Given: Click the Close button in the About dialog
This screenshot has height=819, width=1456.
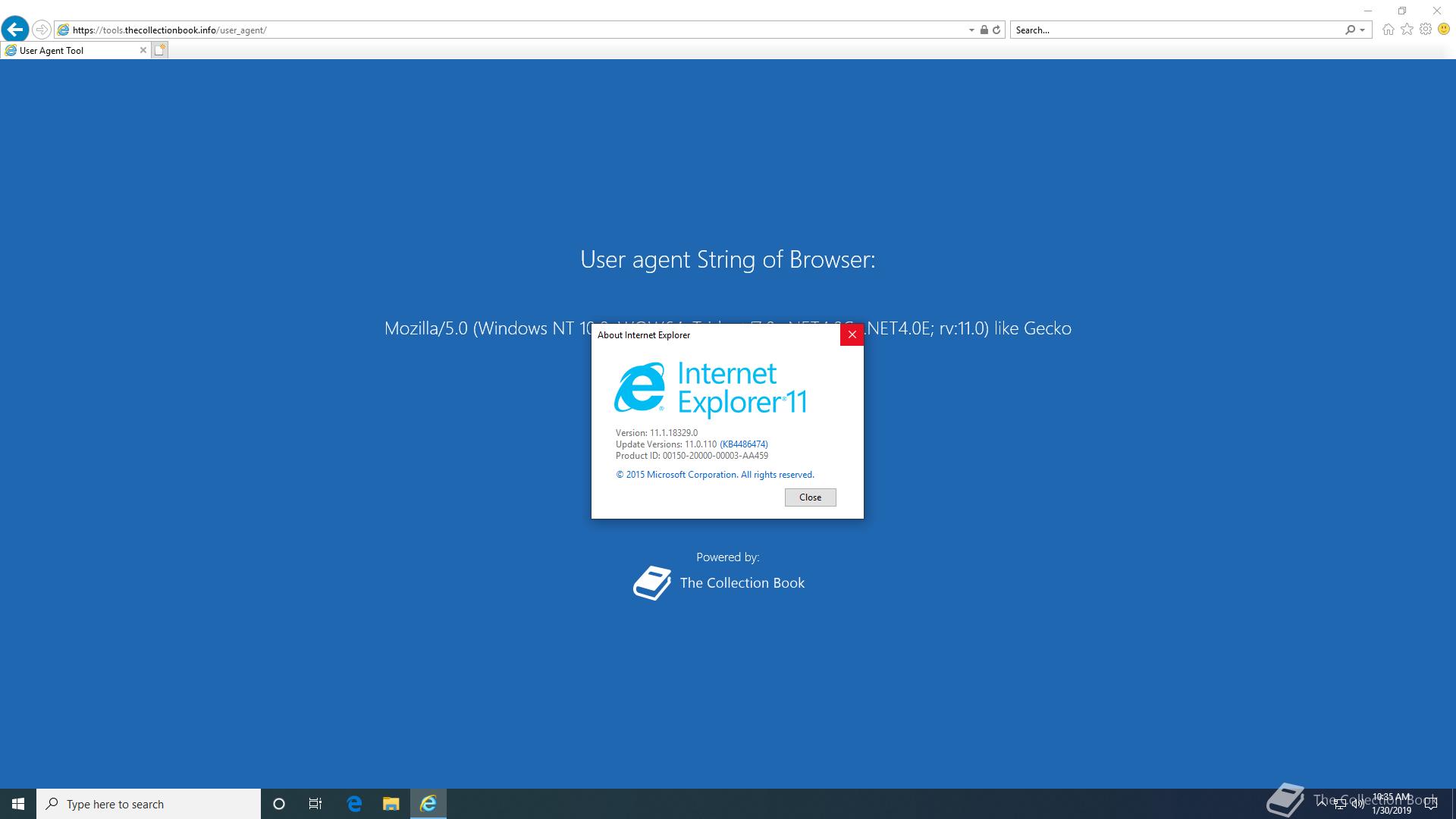Looking at the screenshot, I should [810, 497].
